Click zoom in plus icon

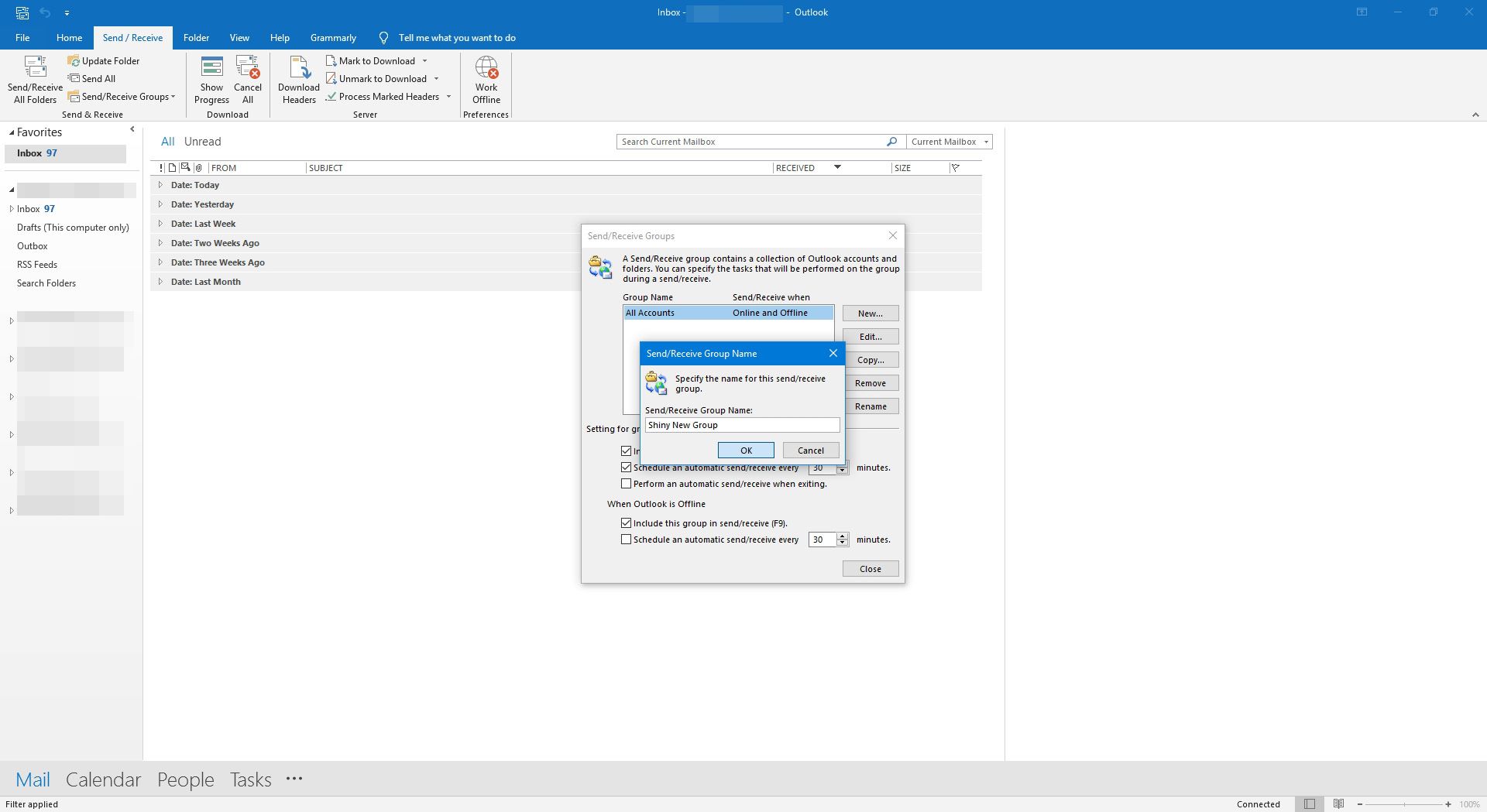1448,804
